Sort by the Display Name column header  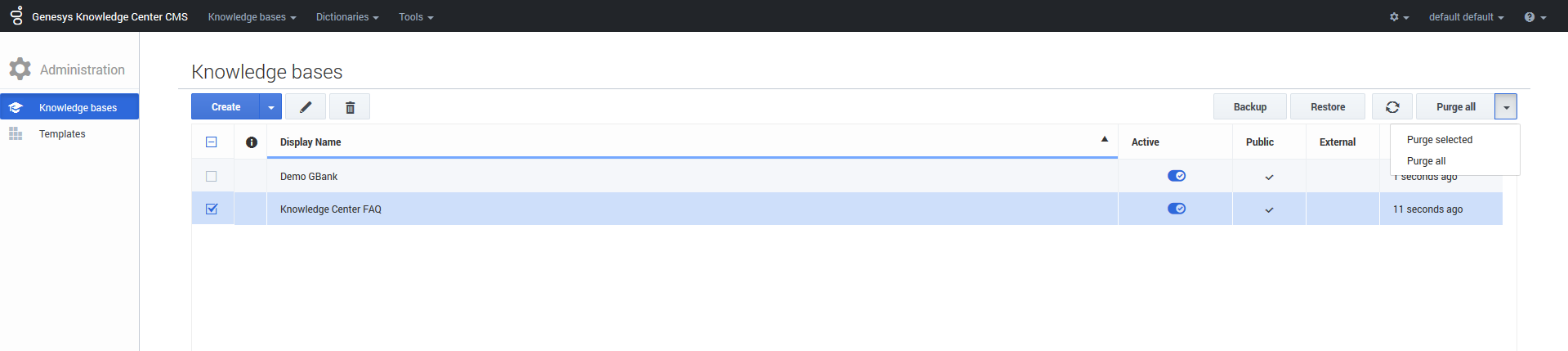pos(310,142)
